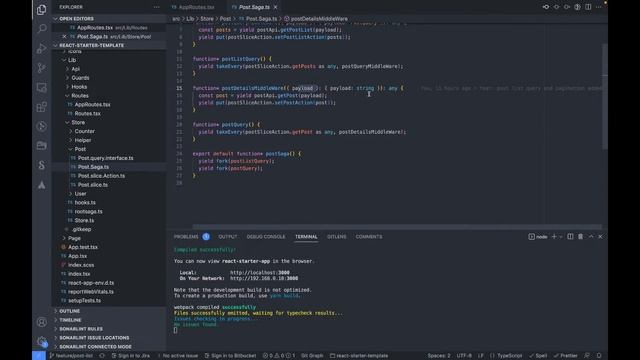Close the bottom terminal panel
Image resolution: width=640 pixels, height=360 pixels.
(600, 237)
